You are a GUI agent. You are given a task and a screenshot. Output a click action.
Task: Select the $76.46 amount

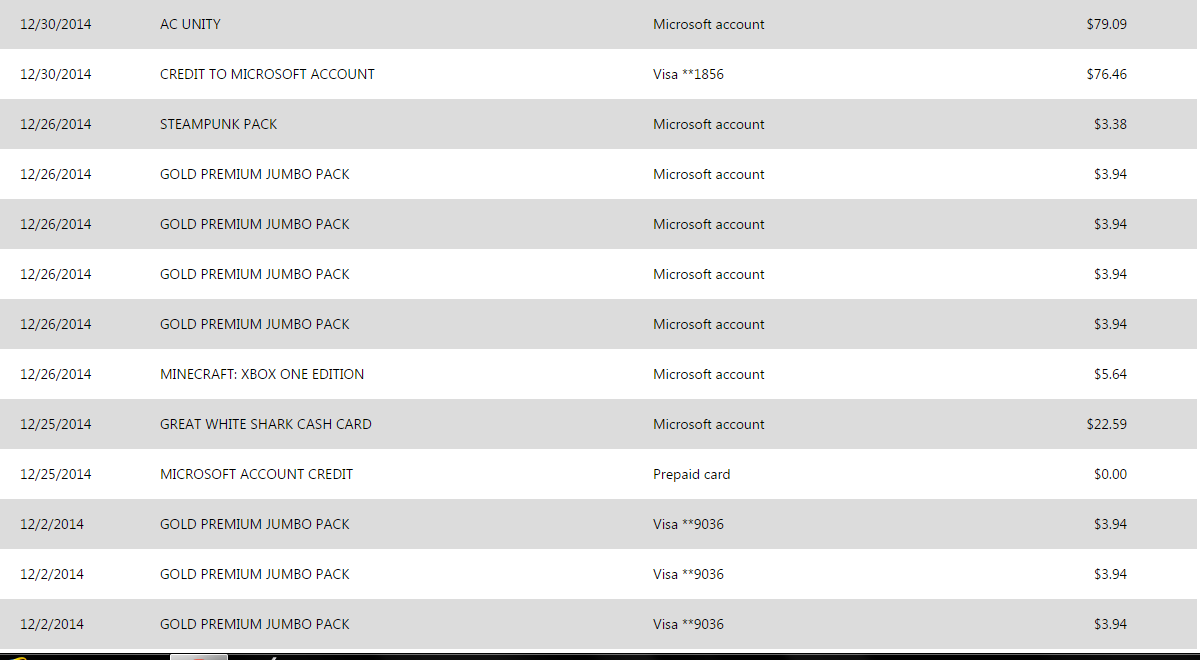[1106, 74]
